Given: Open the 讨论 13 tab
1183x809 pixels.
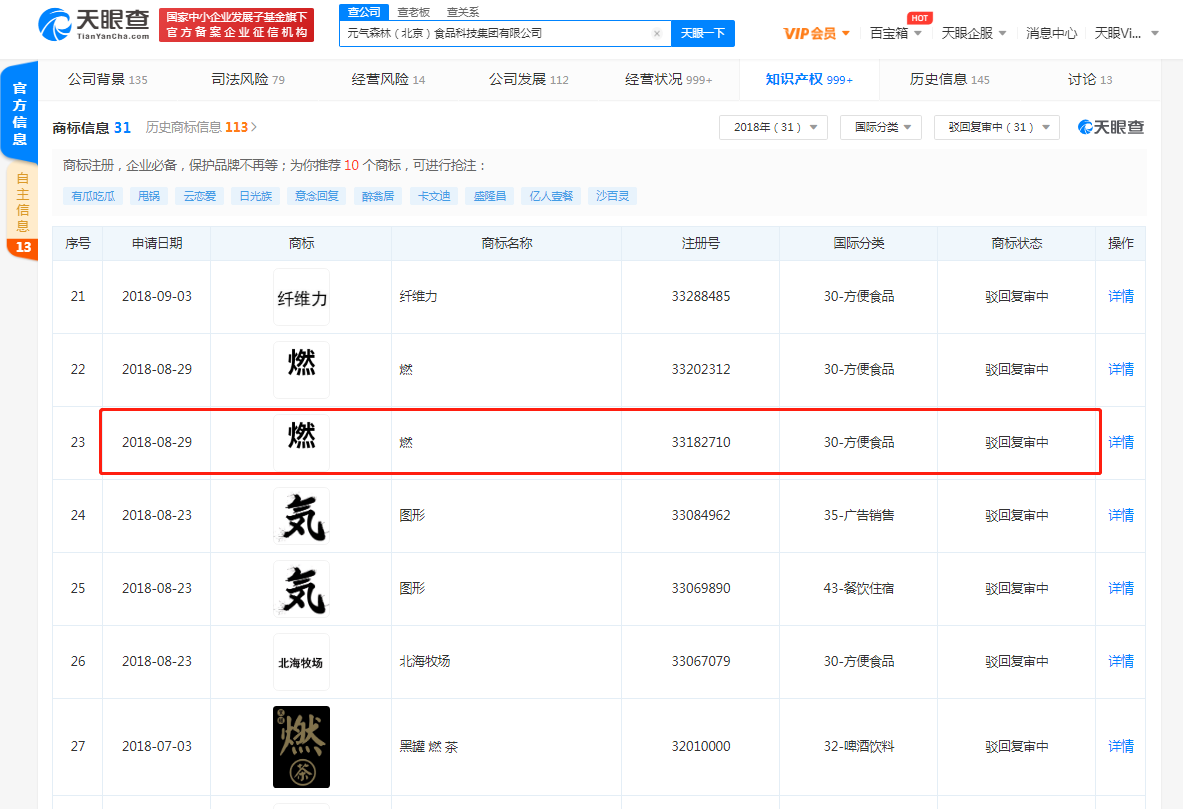Looking at the screenshot, I should pos(1089,79).
